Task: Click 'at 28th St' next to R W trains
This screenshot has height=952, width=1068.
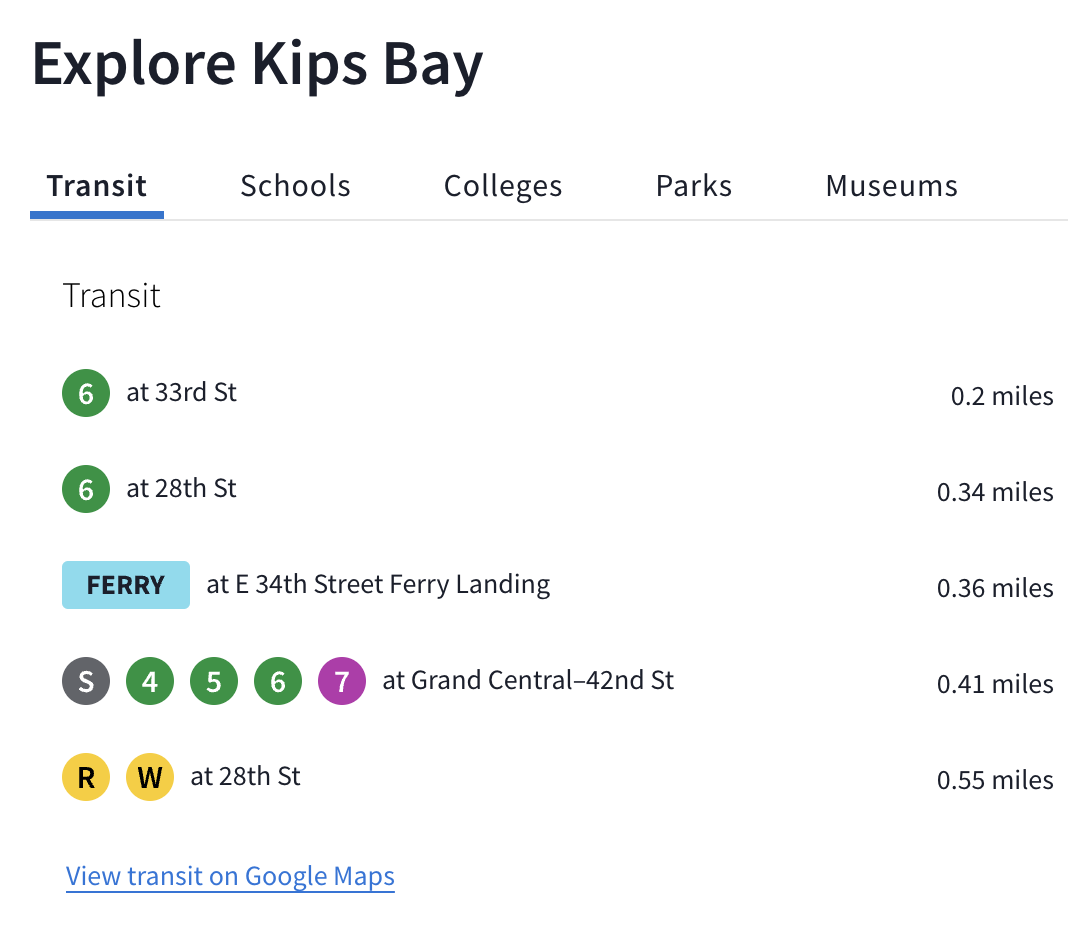Action: (x=245, y=776)
